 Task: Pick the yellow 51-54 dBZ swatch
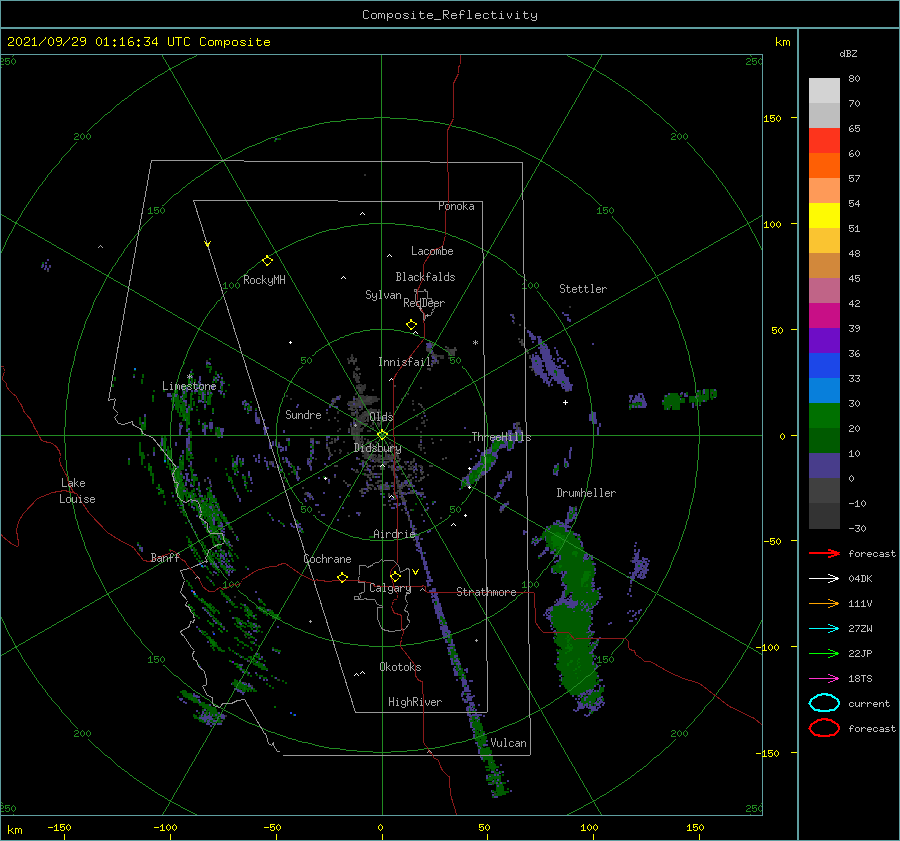(824, 216)
